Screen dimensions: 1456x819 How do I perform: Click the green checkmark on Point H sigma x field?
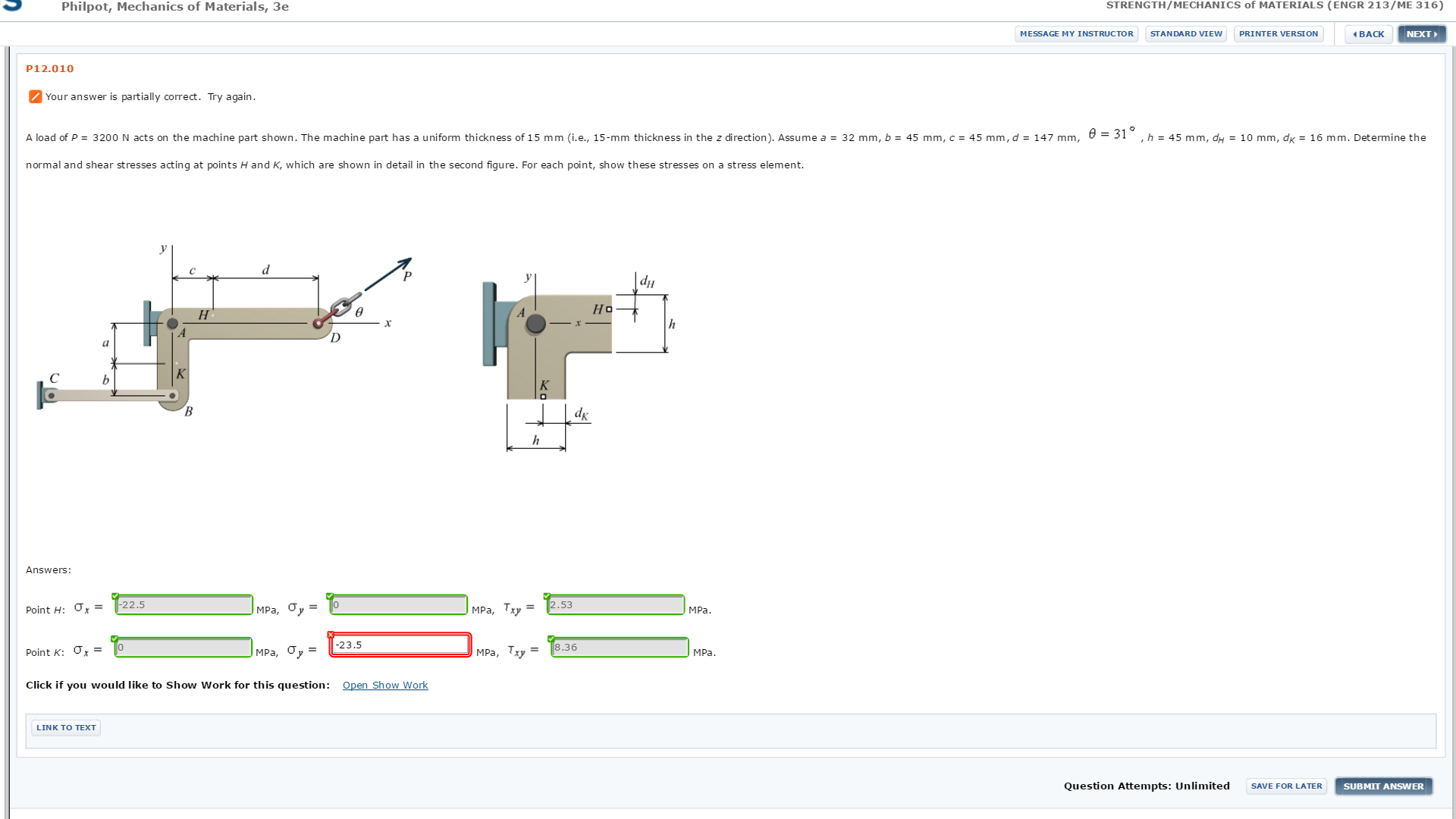point(115,595)
